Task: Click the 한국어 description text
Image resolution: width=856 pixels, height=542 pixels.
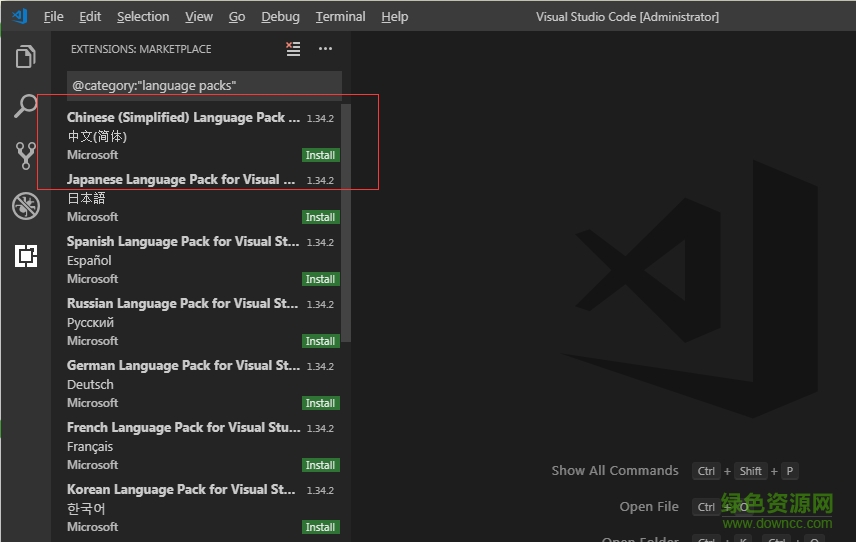Action: click(86, 509)
